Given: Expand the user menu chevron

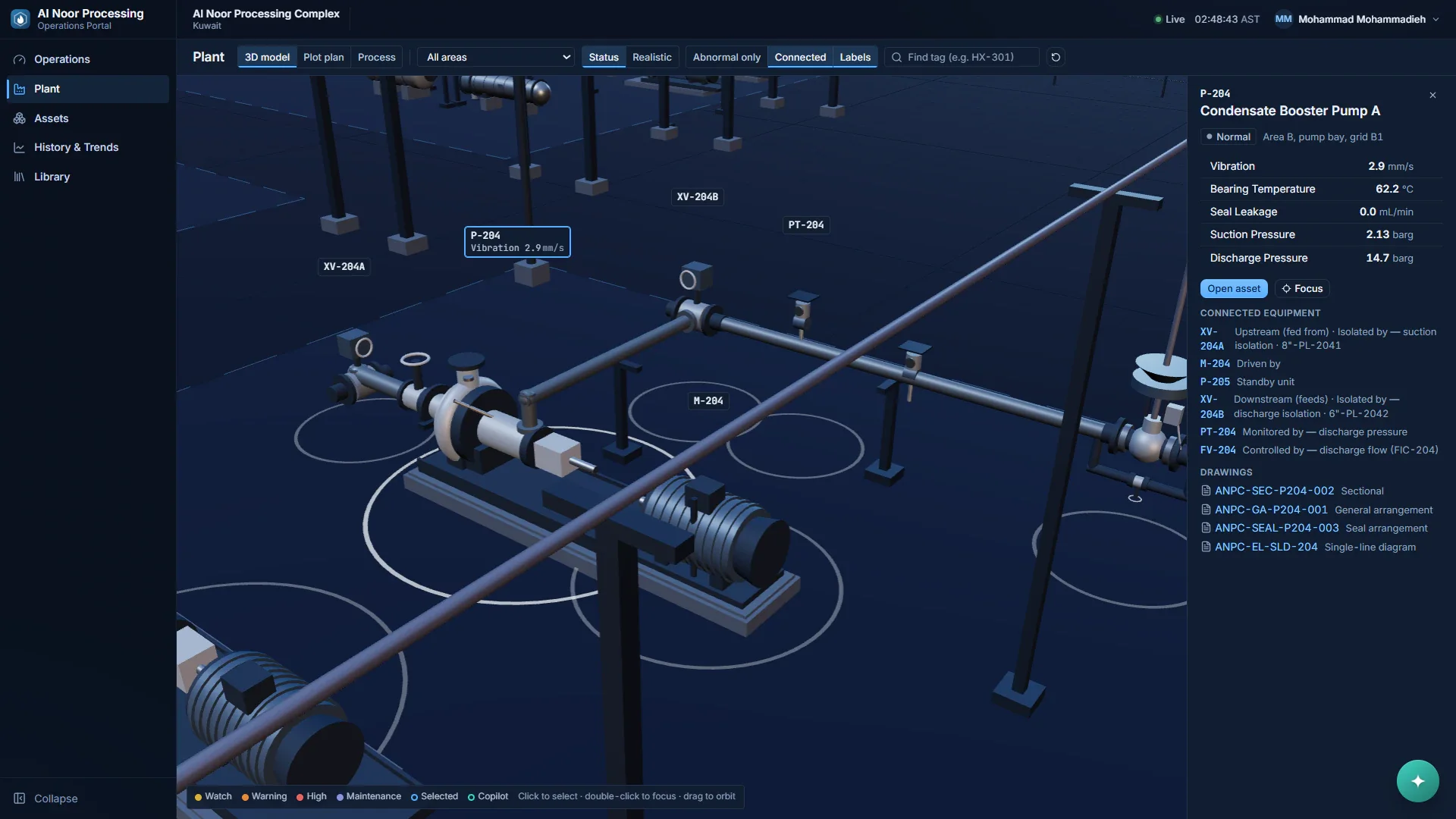Looking at the screenshot, I should 1436,20.
